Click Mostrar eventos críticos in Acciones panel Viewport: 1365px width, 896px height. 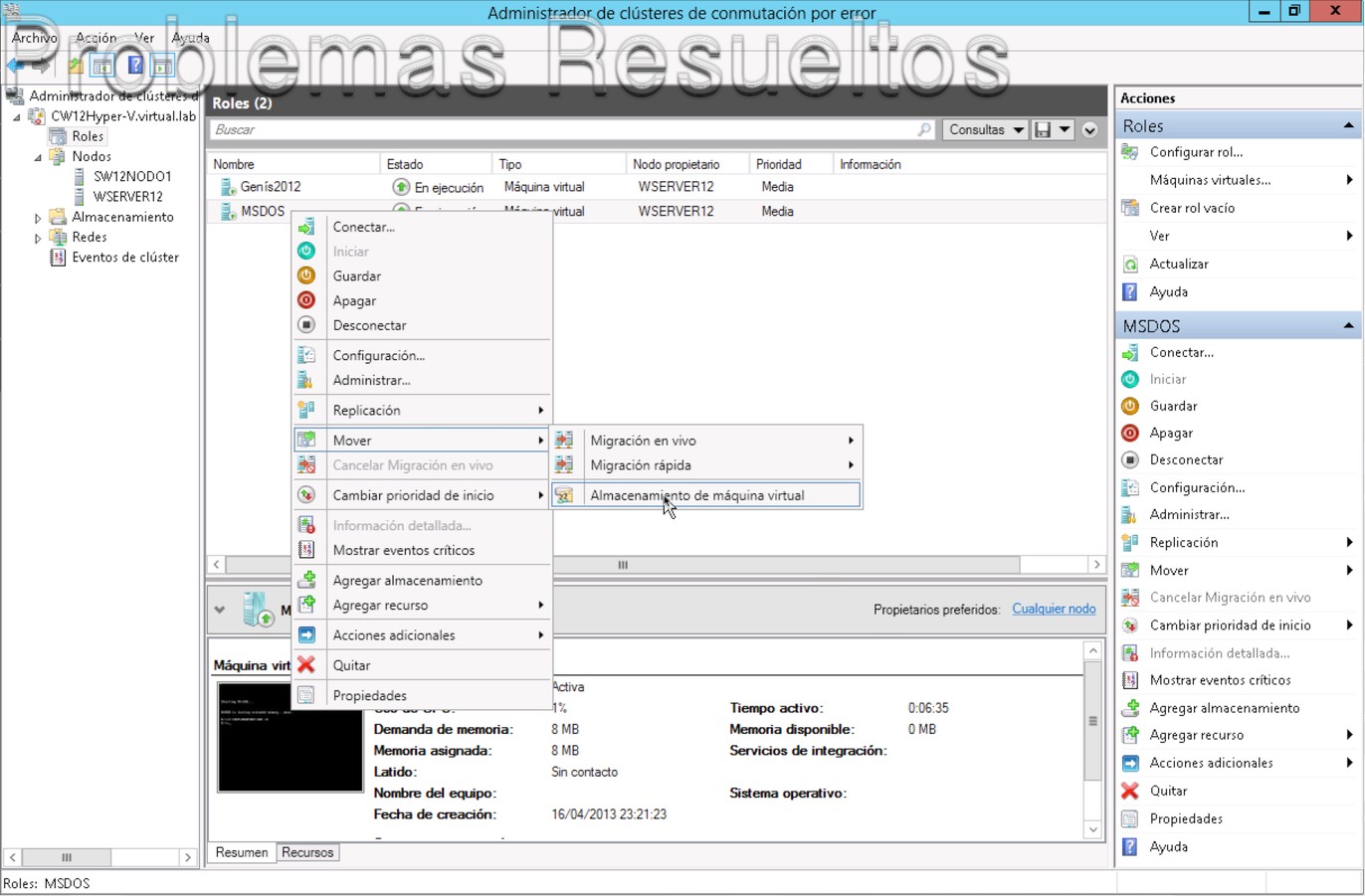[x=1220, y=680]
